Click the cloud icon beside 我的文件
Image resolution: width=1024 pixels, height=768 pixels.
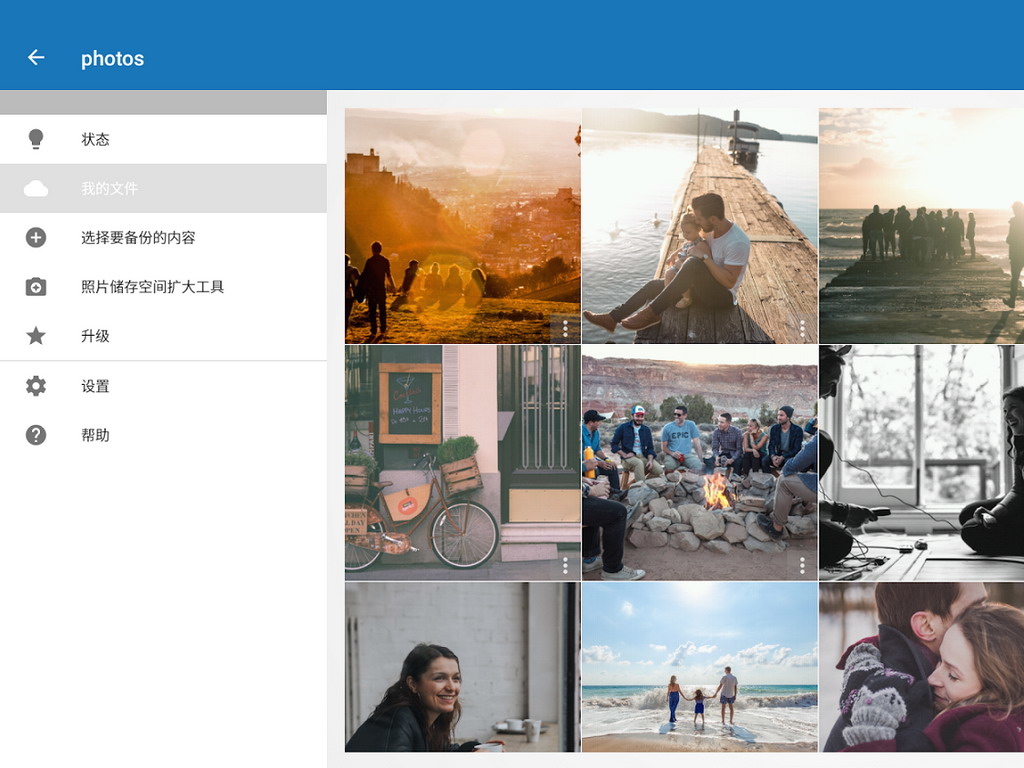(36, 189)
